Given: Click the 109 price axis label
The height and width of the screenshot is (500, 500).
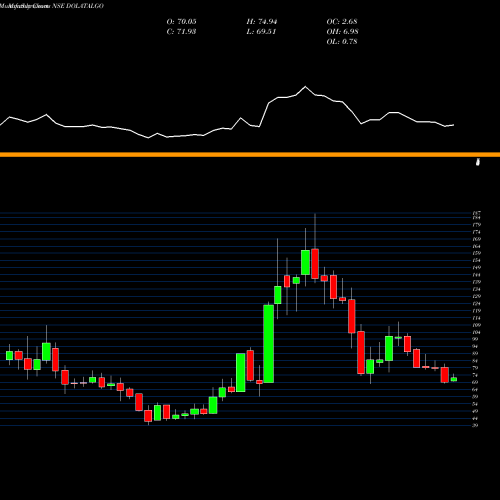Looking at the screenshot, I should point(477,325).
